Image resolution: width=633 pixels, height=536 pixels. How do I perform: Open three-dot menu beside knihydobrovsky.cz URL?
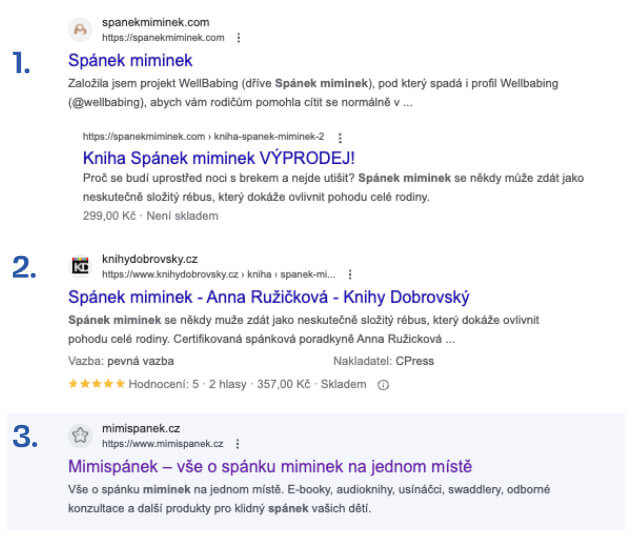[x=350, y=274]
